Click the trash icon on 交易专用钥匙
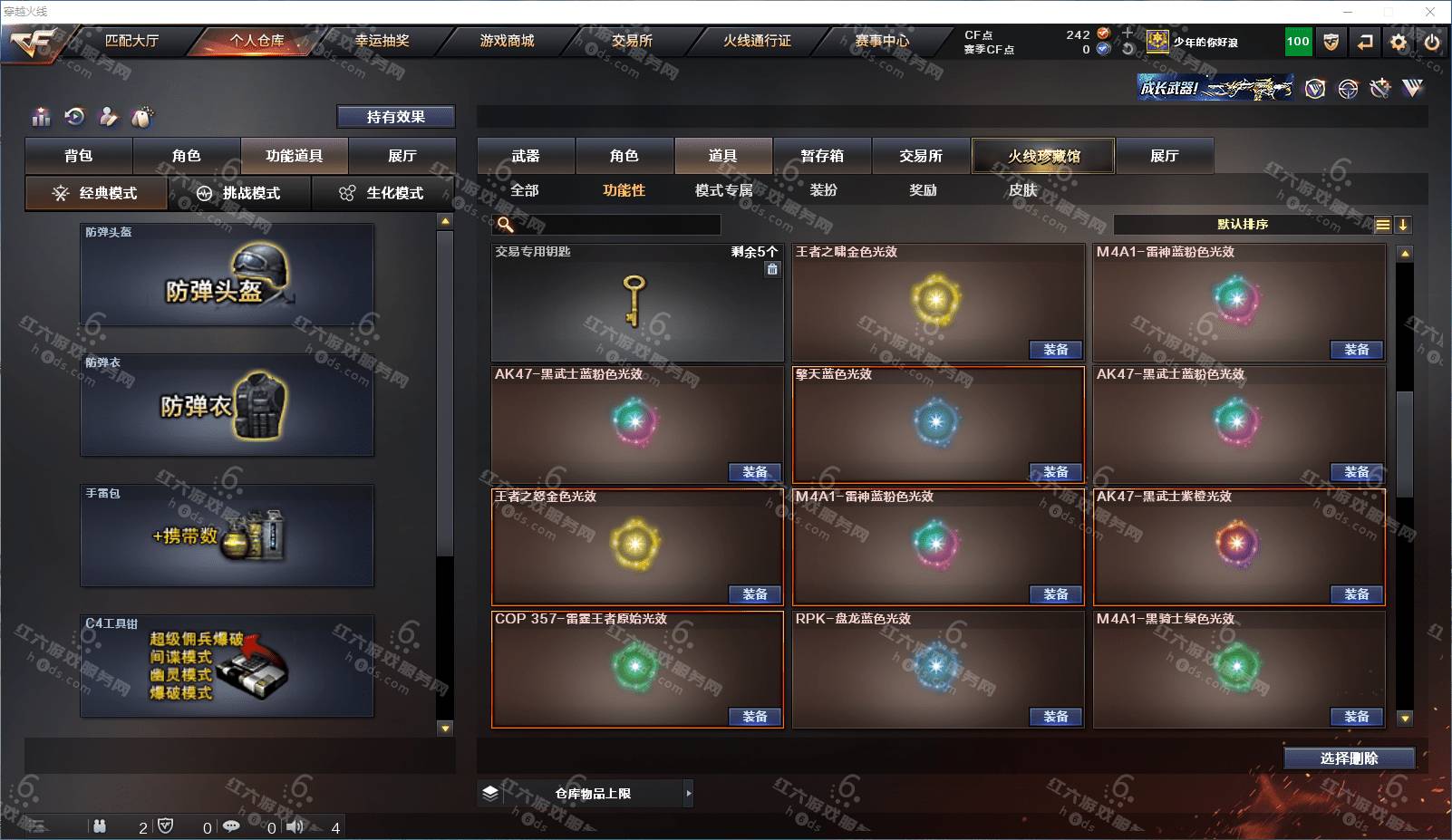This screenshot has height=840, width=1452. (x=772, y=269)
